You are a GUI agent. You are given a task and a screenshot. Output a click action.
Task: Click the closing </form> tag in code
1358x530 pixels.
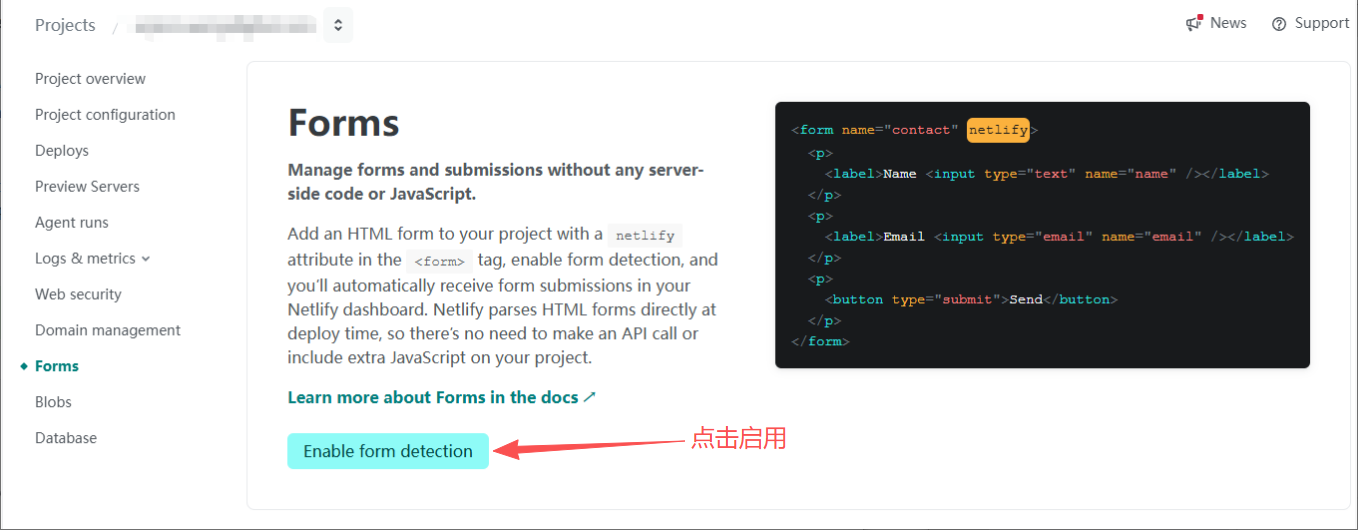pos(820,342)
